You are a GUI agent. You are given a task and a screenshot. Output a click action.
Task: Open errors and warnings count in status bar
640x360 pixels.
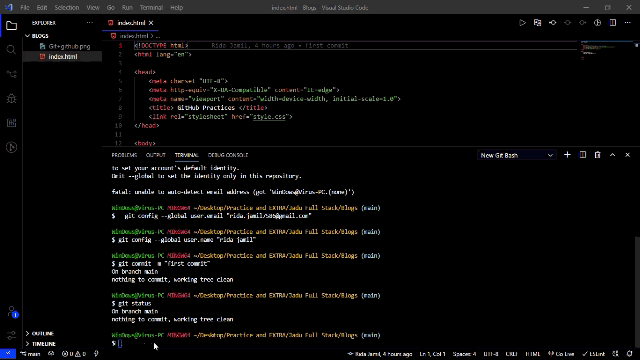pos(74,354)
